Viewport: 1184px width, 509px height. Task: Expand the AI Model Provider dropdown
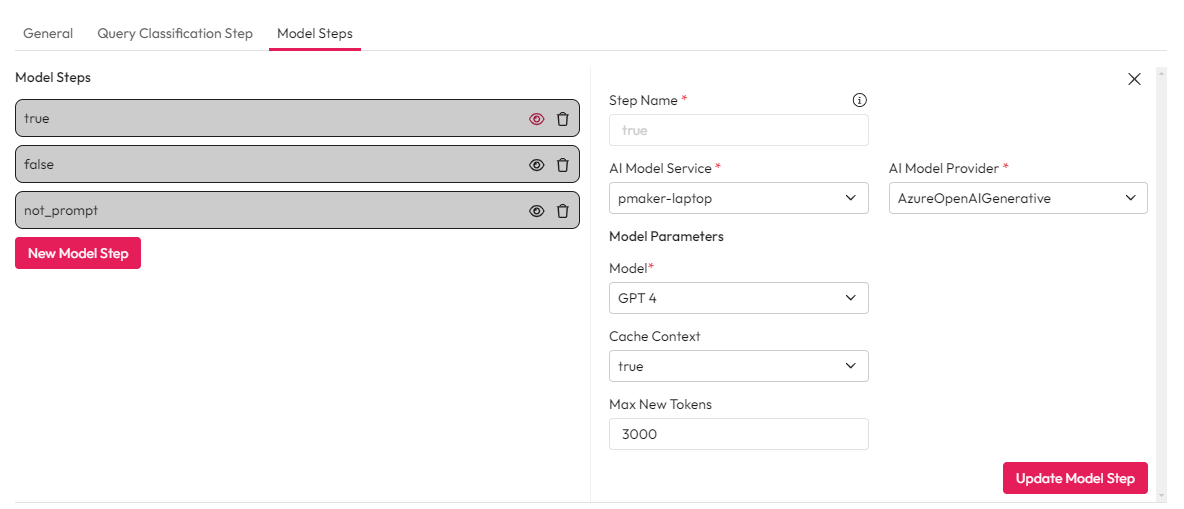tap(1017, 198)
